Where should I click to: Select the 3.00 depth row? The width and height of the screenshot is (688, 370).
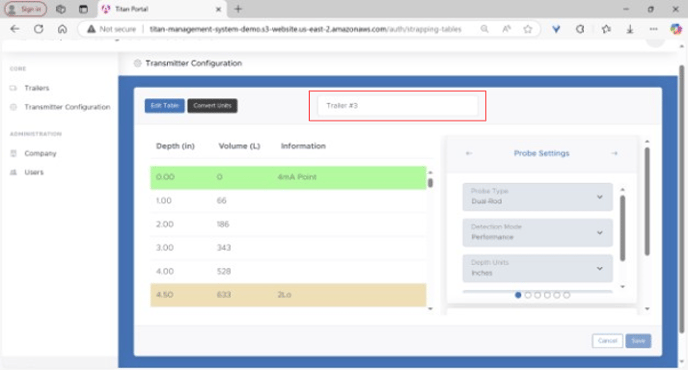pyautogui.click(x=288, y=248)
